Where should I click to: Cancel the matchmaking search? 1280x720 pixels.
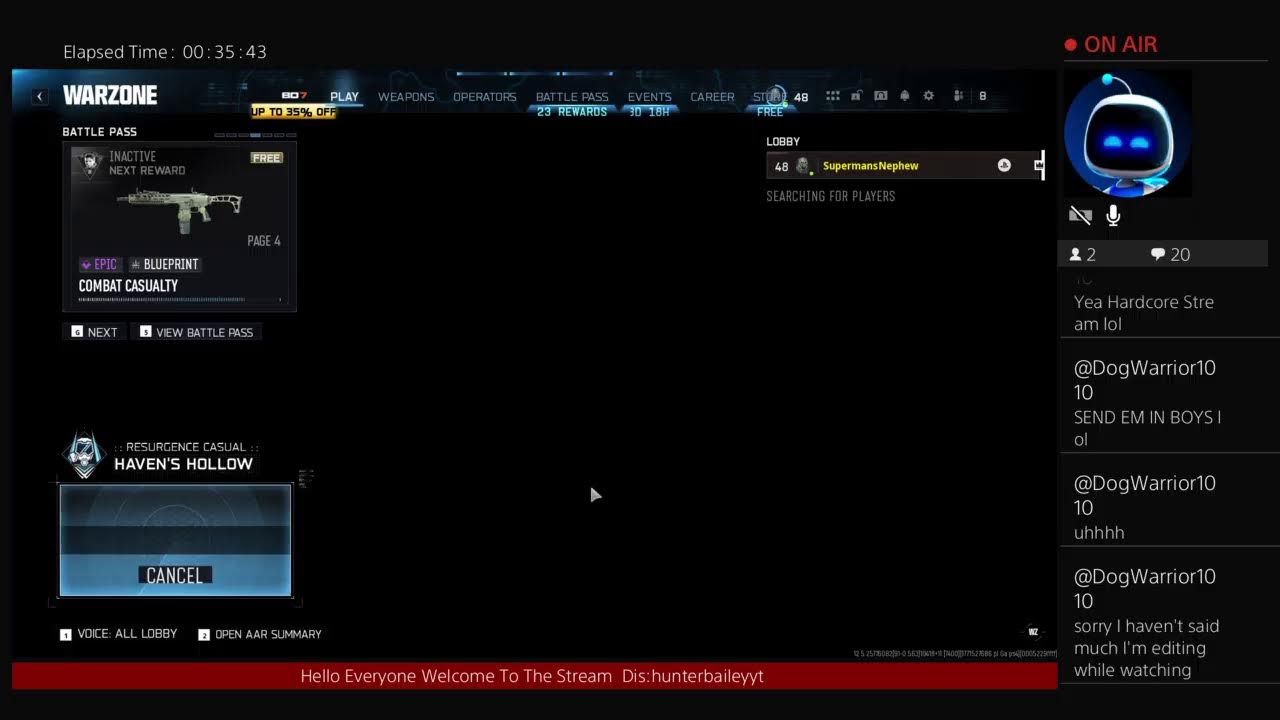pyautogui.click(x=175, y=541)
